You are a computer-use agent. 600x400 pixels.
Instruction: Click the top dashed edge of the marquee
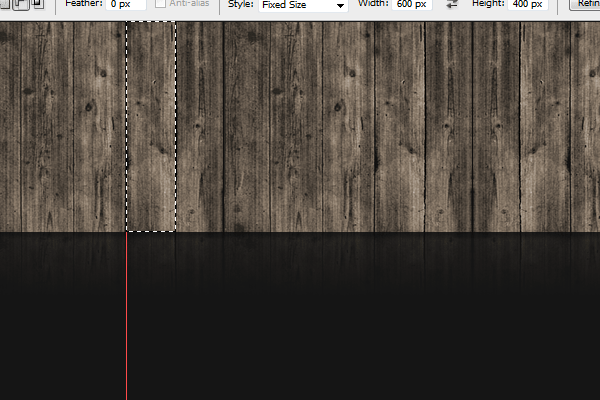(x=151, y=23)
